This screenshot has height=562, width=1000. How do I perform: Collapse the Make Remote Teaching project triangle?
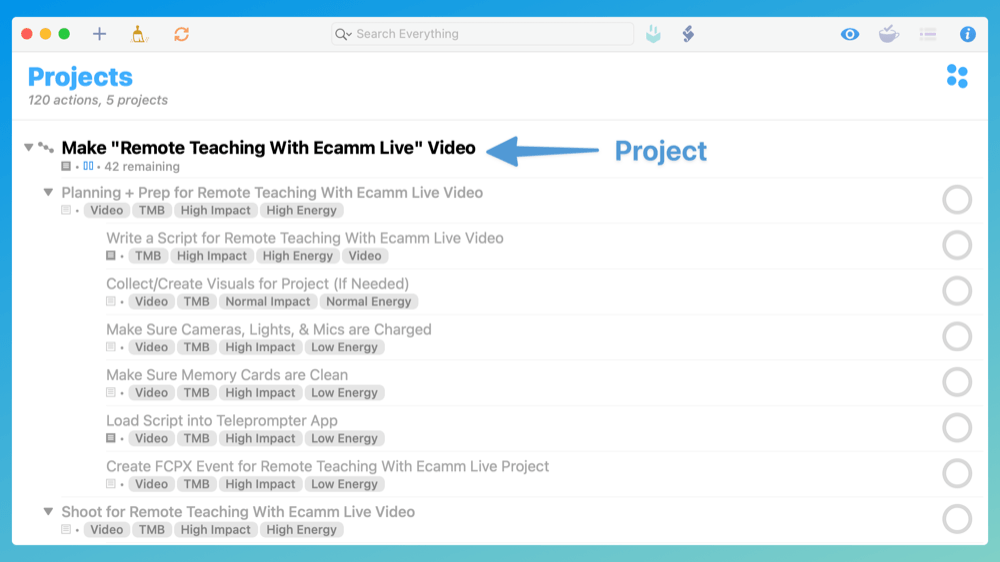click(29, 147)
